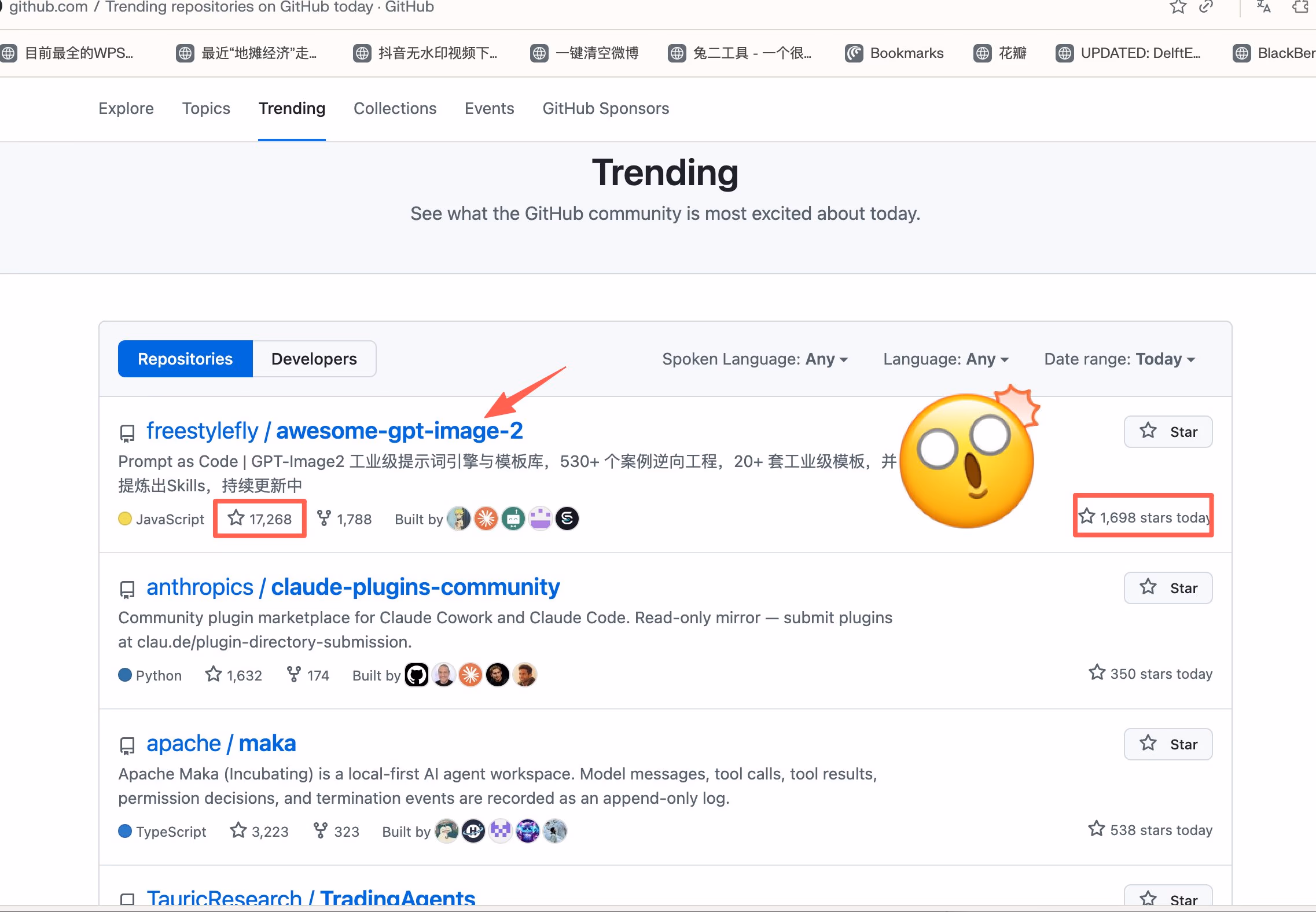Image resolution: width=1316 pixels, height=912 pixels.
Task: Click second contributor avatar of apache maka
Action: click(473, 831)
